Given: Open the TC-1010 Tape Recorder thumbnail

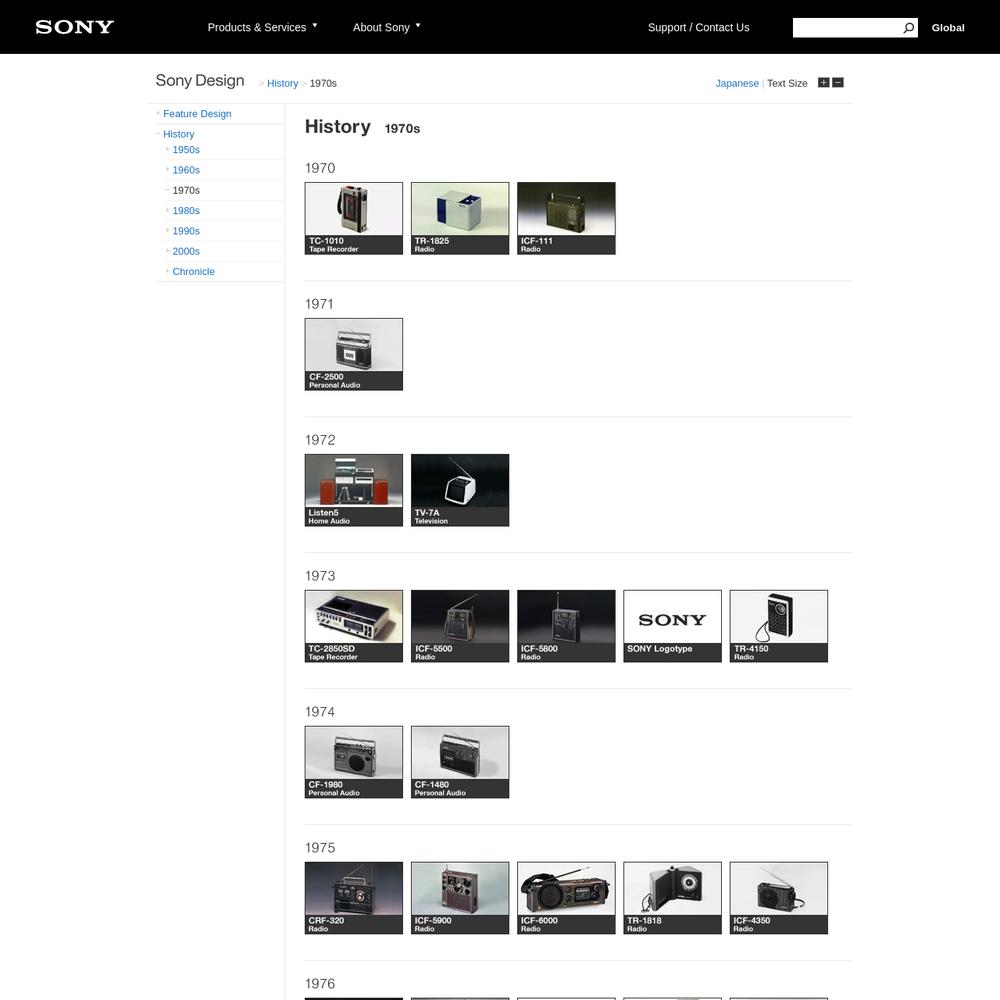Looking at the screenshot, I should [x=354, y=218].
